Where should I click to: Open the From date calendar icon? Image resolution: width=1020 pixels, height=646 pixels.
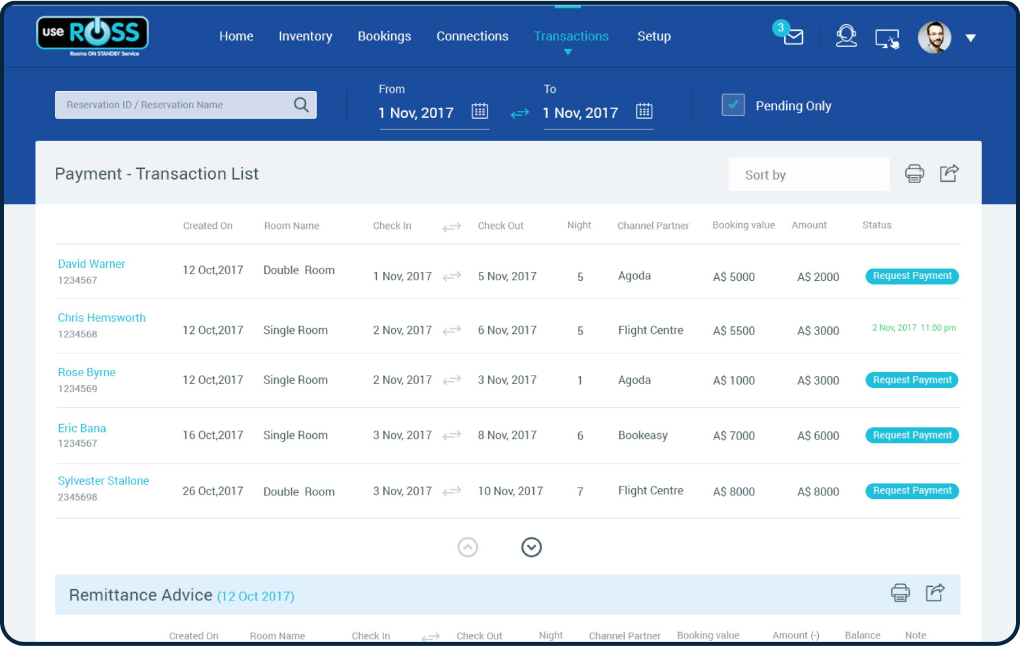479,111
